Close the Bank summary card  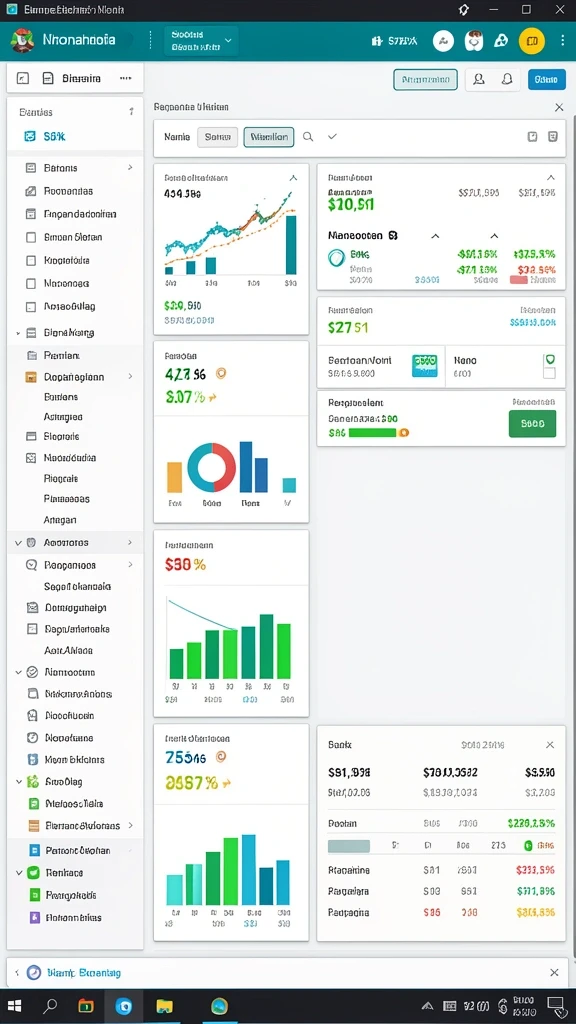(x=550, y=745)
